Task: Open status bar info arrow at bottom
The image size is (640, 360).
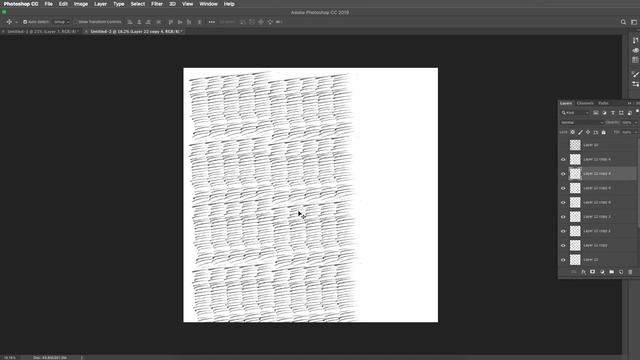Action: click(x=82, y=358)
